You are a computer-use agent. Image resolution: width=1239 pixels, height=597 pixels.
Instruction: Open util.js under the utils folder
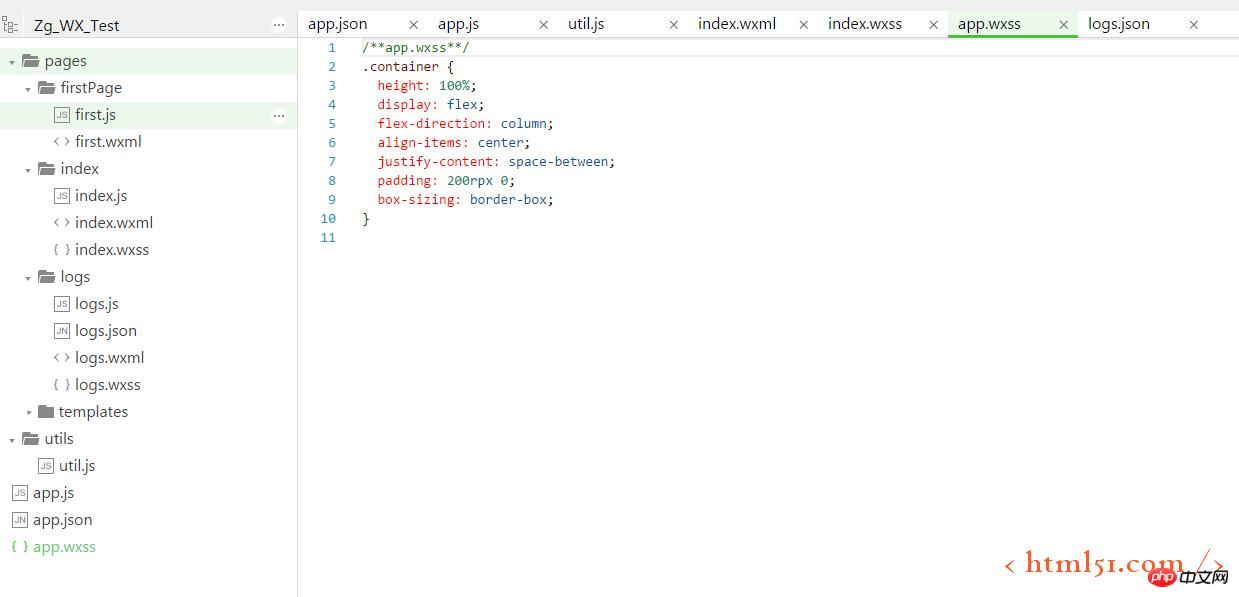pyautogui.click(x=77, y=466)
